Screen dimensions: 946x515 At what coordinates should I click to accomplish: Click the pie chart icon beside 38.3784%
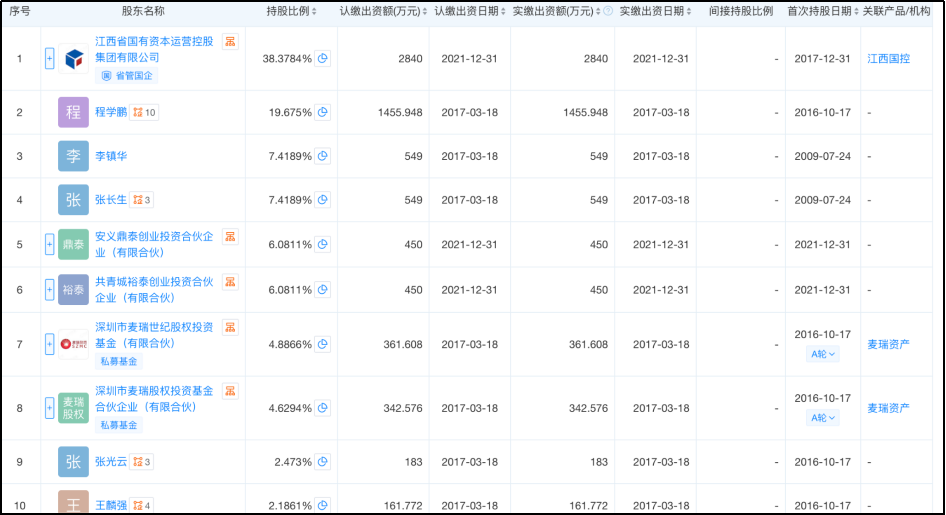click(323, 59)
